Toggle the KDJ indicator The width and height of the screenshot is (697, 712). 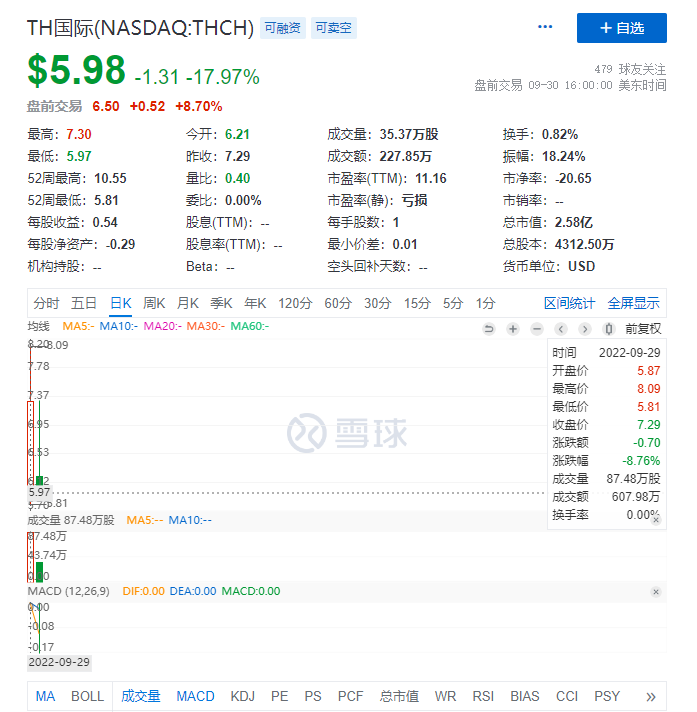tap(242, 696)
